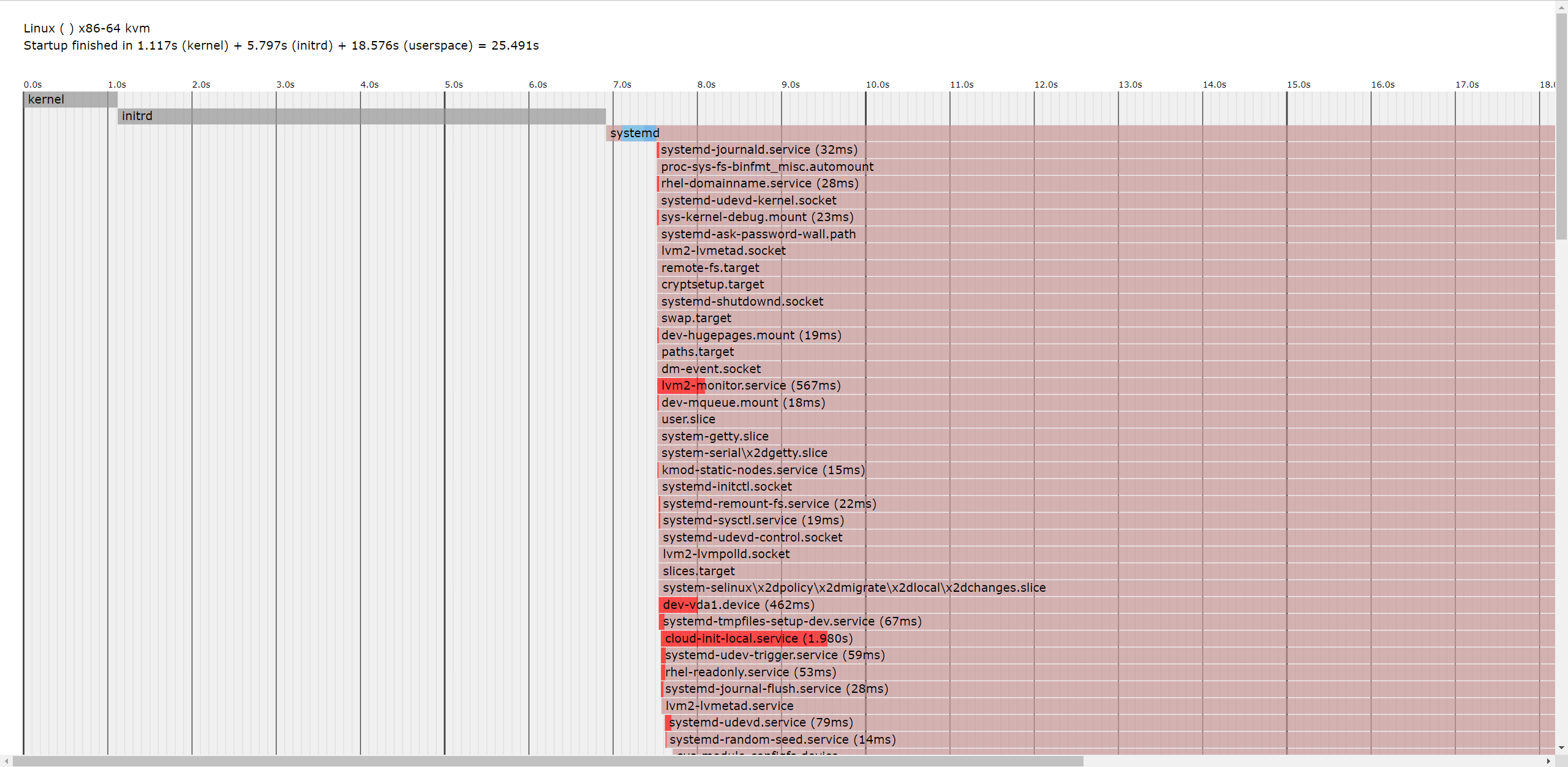Click the horizontal scrollbar thumb
1568x767 pixels.
548,761
